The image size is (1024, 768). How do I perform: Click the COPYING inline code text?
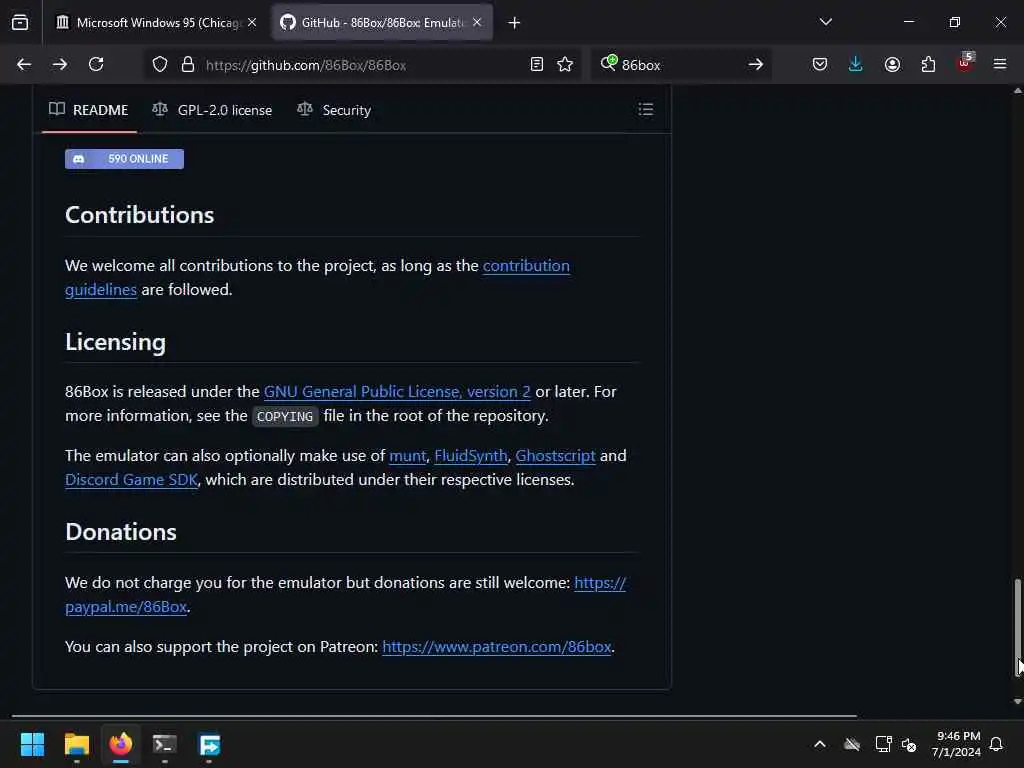285,417
